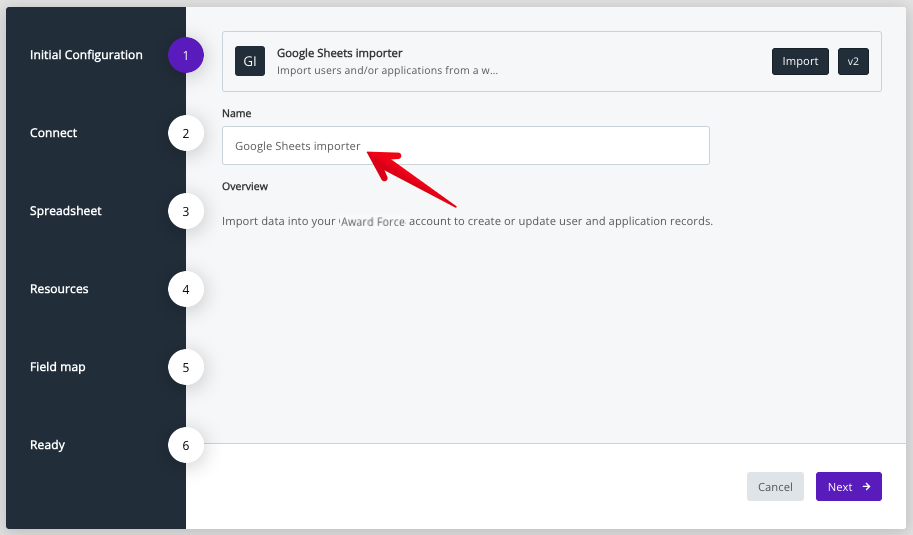The height and width of the screenshot is (535, 913).
Task: Jump to the Ready step
Action: pos(47,445)
